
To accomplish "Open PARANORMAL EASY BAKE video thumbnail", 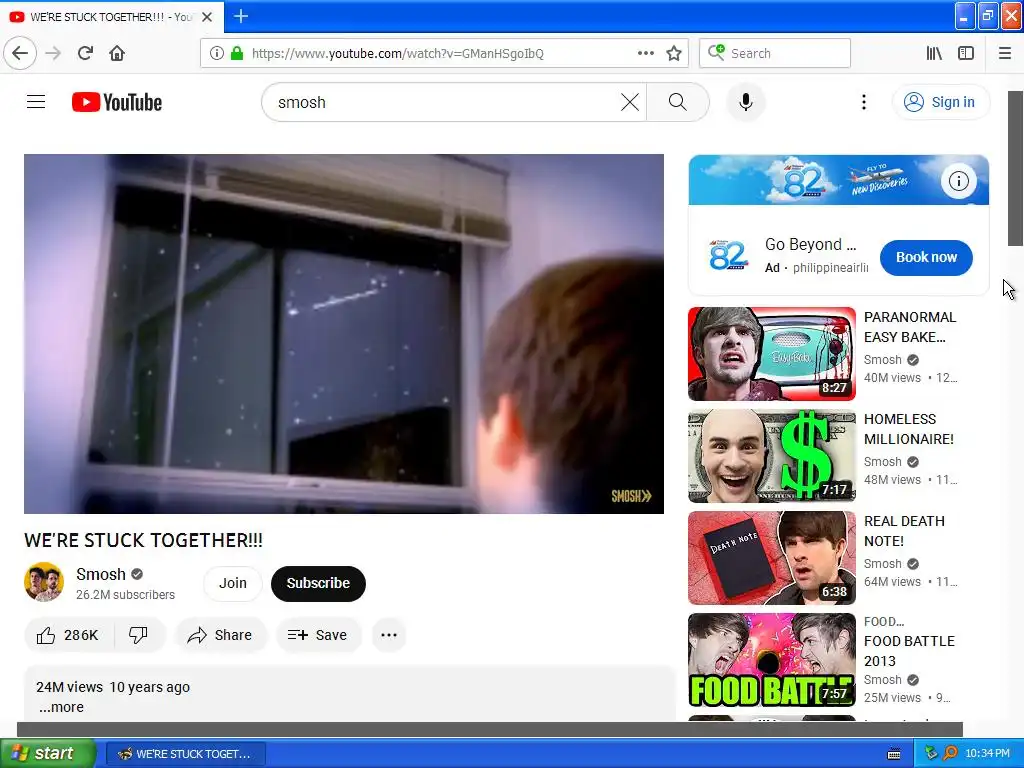I will [771, 354].
